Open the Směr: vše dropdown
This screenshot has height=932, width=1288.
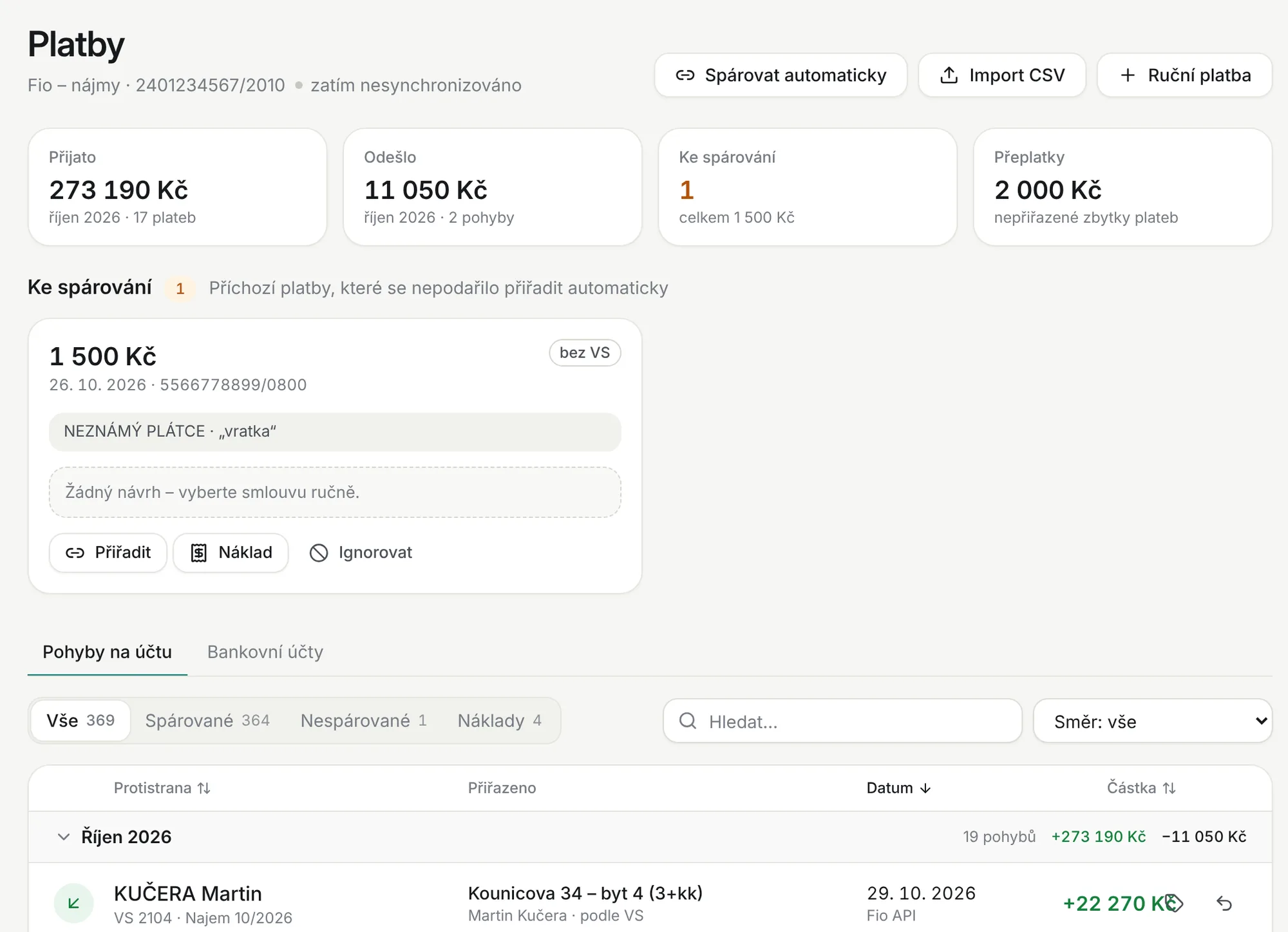pos(1153,721)
